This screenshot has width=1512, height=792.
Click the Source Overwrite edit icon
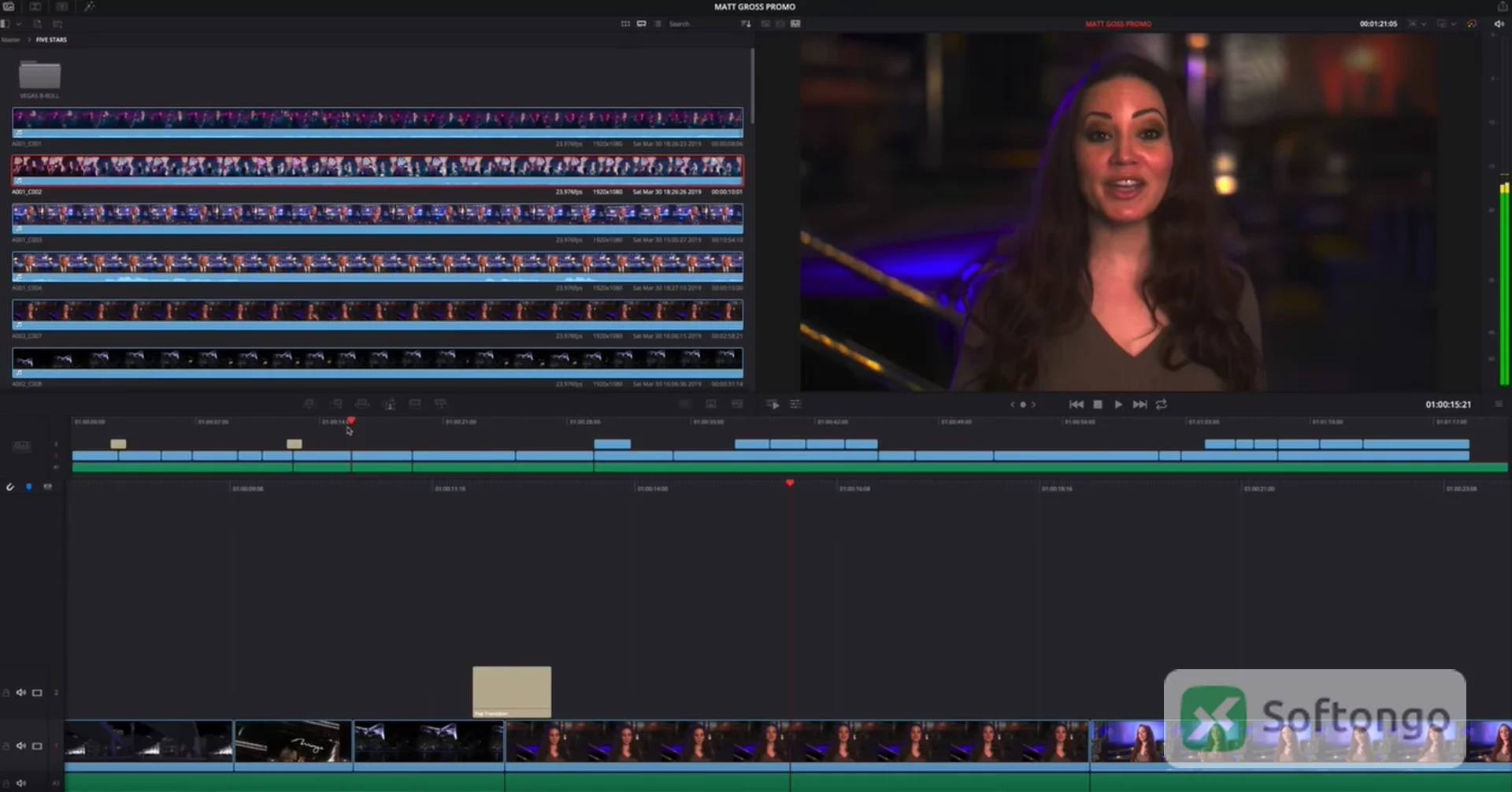440,404
